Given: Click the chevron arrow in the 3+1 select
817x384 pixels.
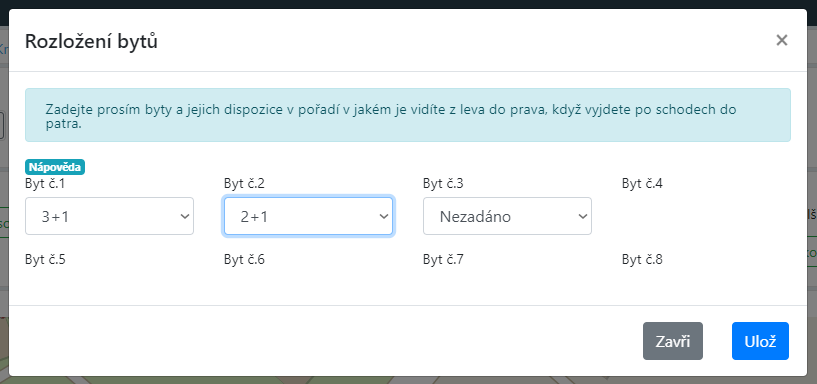Looking at the screenshot, I should (184, 216).
